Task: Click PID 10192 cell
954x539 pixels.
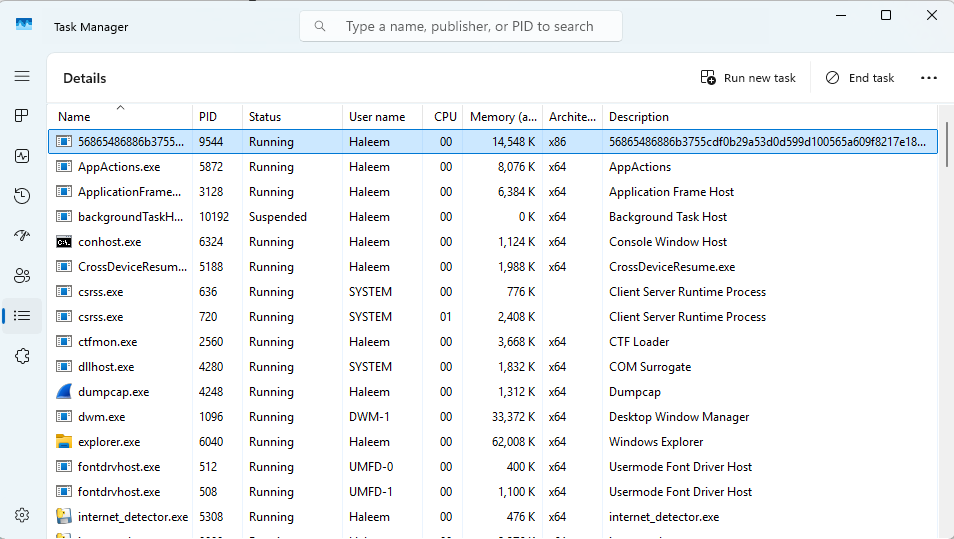Action: click(x=214, y=217)
